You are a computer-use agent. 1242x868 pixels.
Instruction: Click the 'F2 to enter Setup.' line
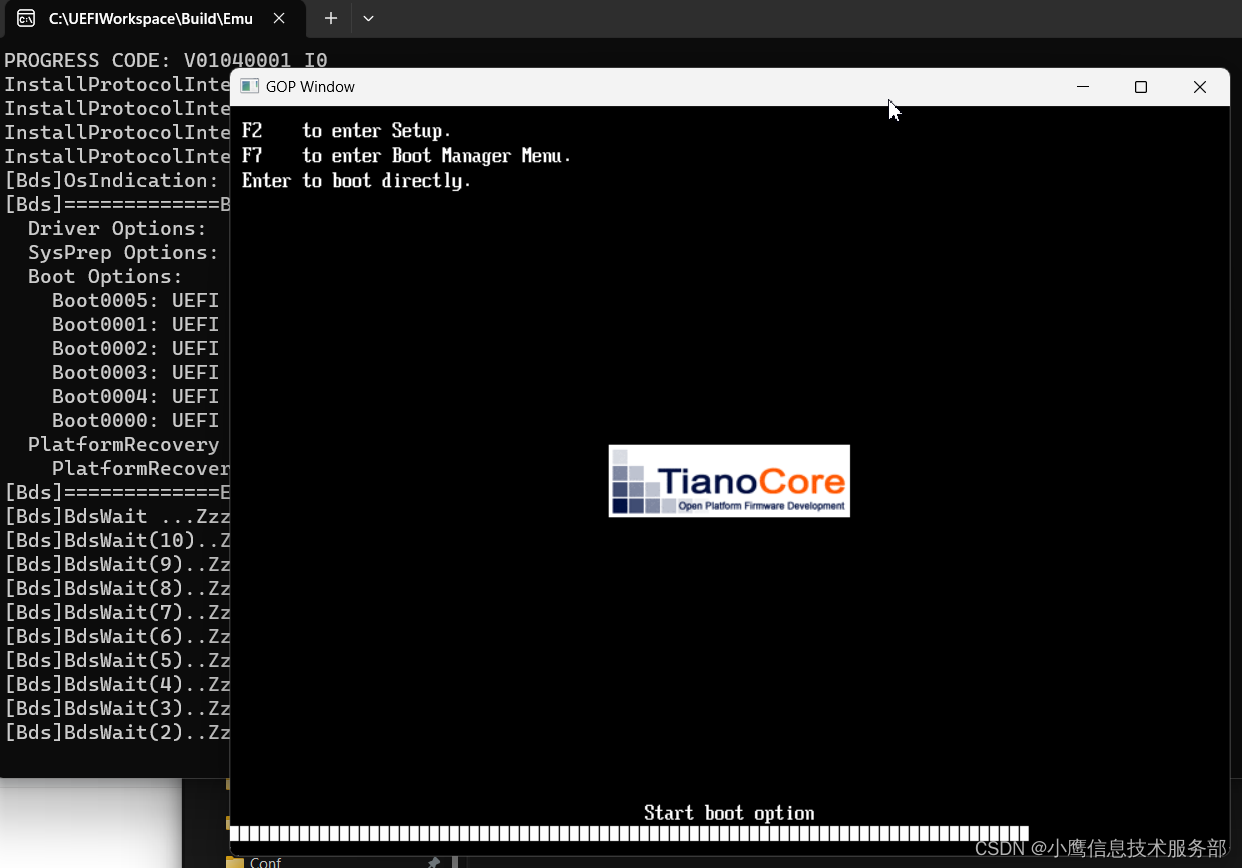pyautogui.click(x=347, y=131)
